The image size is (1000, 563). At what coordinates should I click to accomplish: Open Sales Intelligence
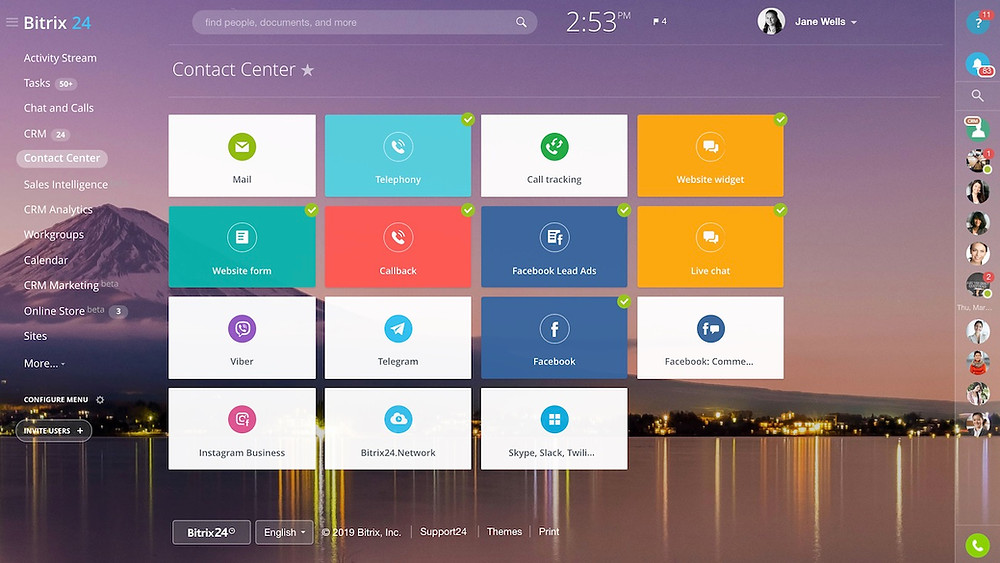pyautogui.click(x=66, y=184)
